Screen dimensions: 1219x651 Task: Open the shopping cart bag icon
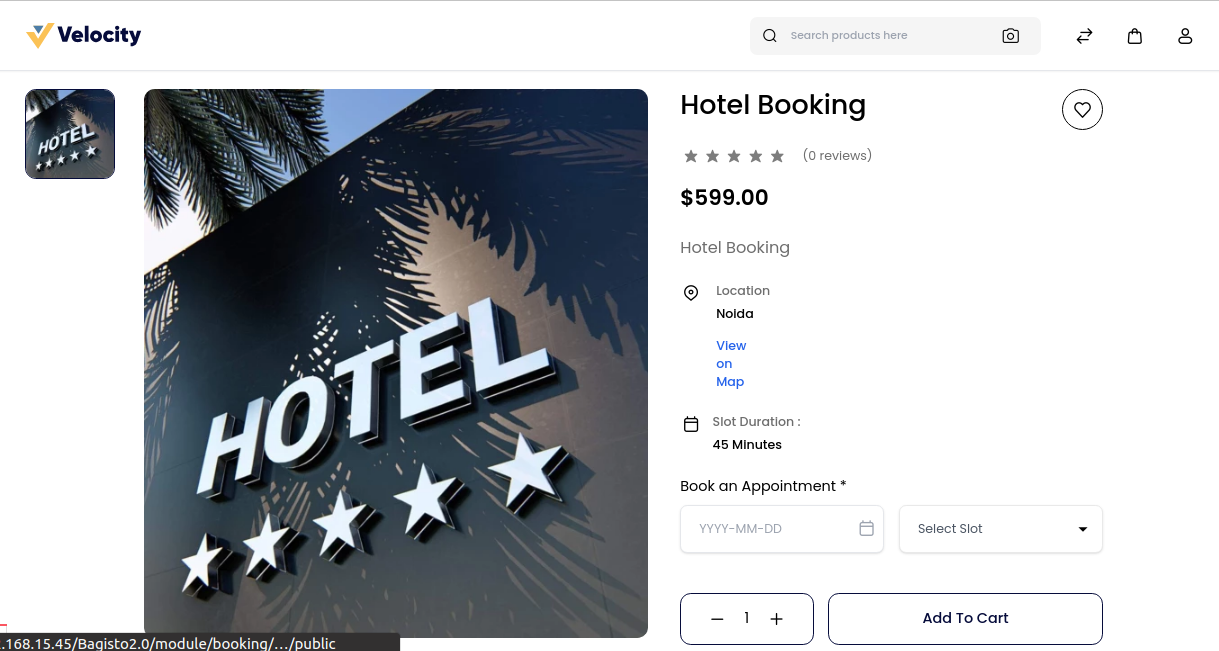[x=1135, y=36]
